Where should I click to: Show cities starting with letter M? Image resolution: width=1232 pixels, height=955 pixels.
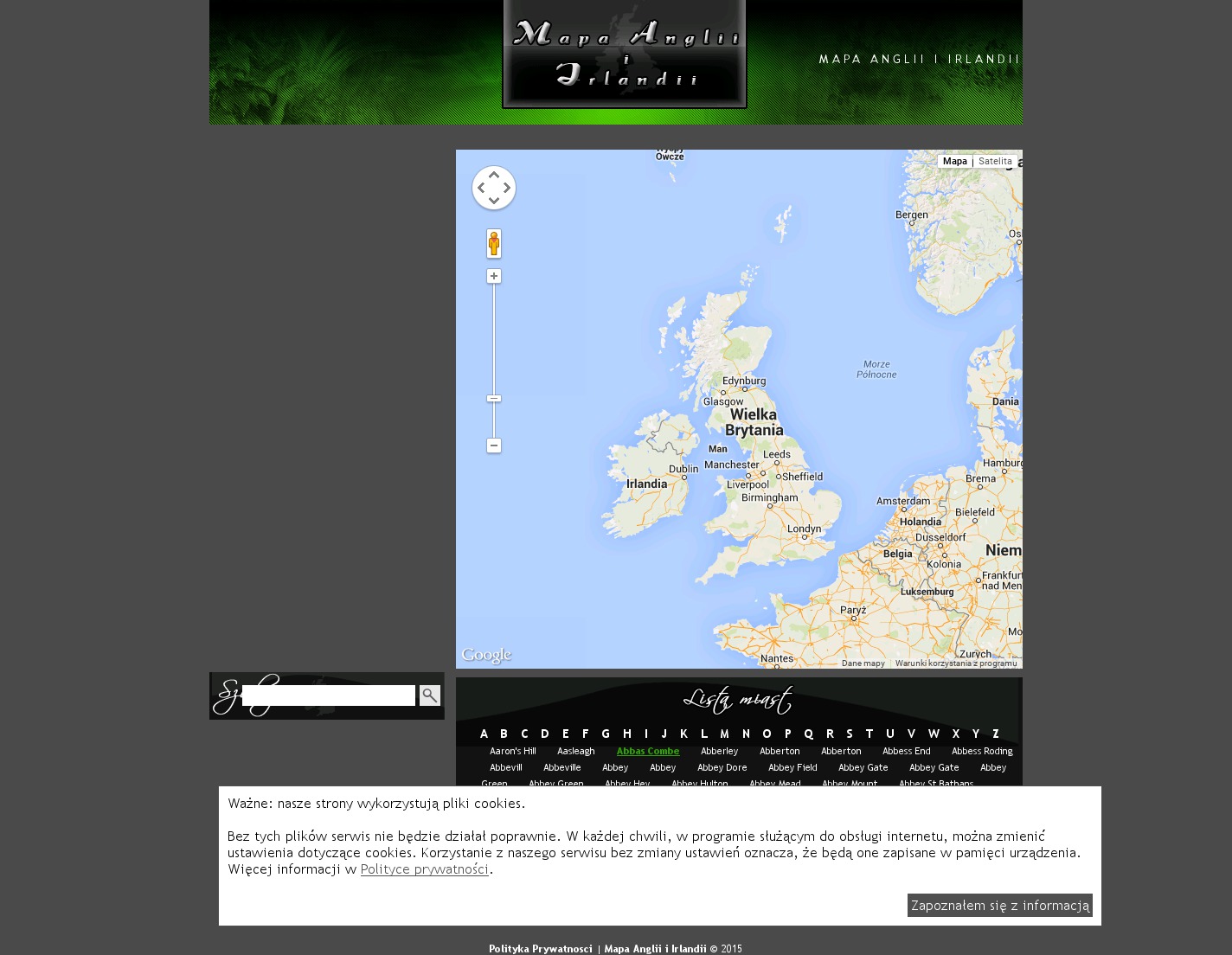(x=724, y=734)
